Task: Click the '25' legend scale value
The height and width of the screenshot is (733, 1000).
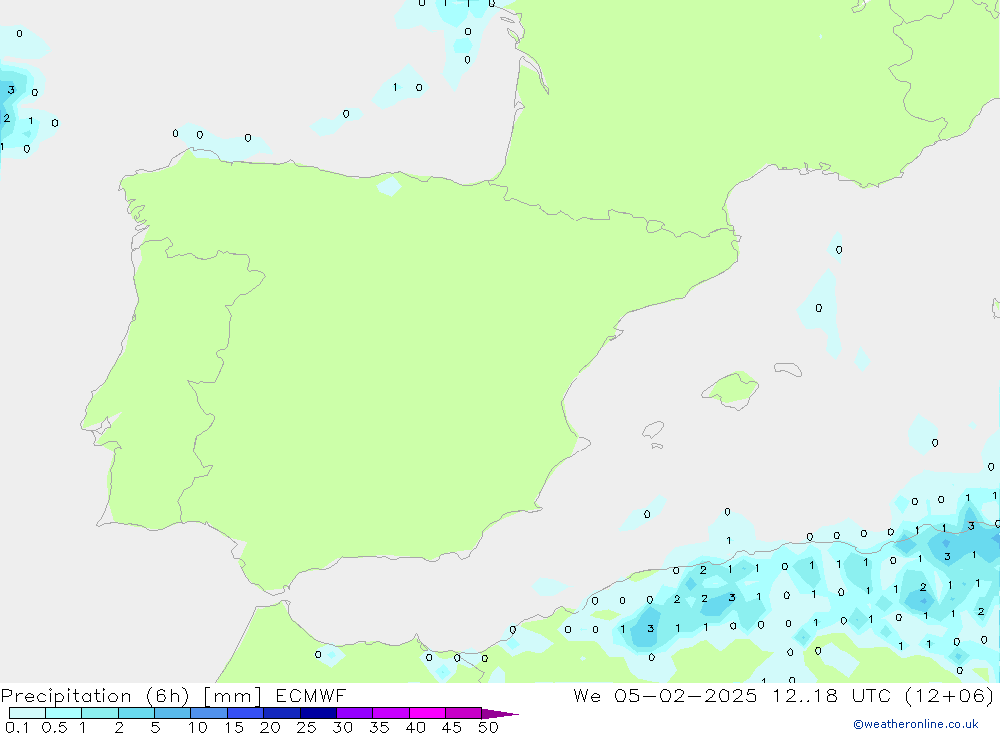Action: tap(306, 727)
